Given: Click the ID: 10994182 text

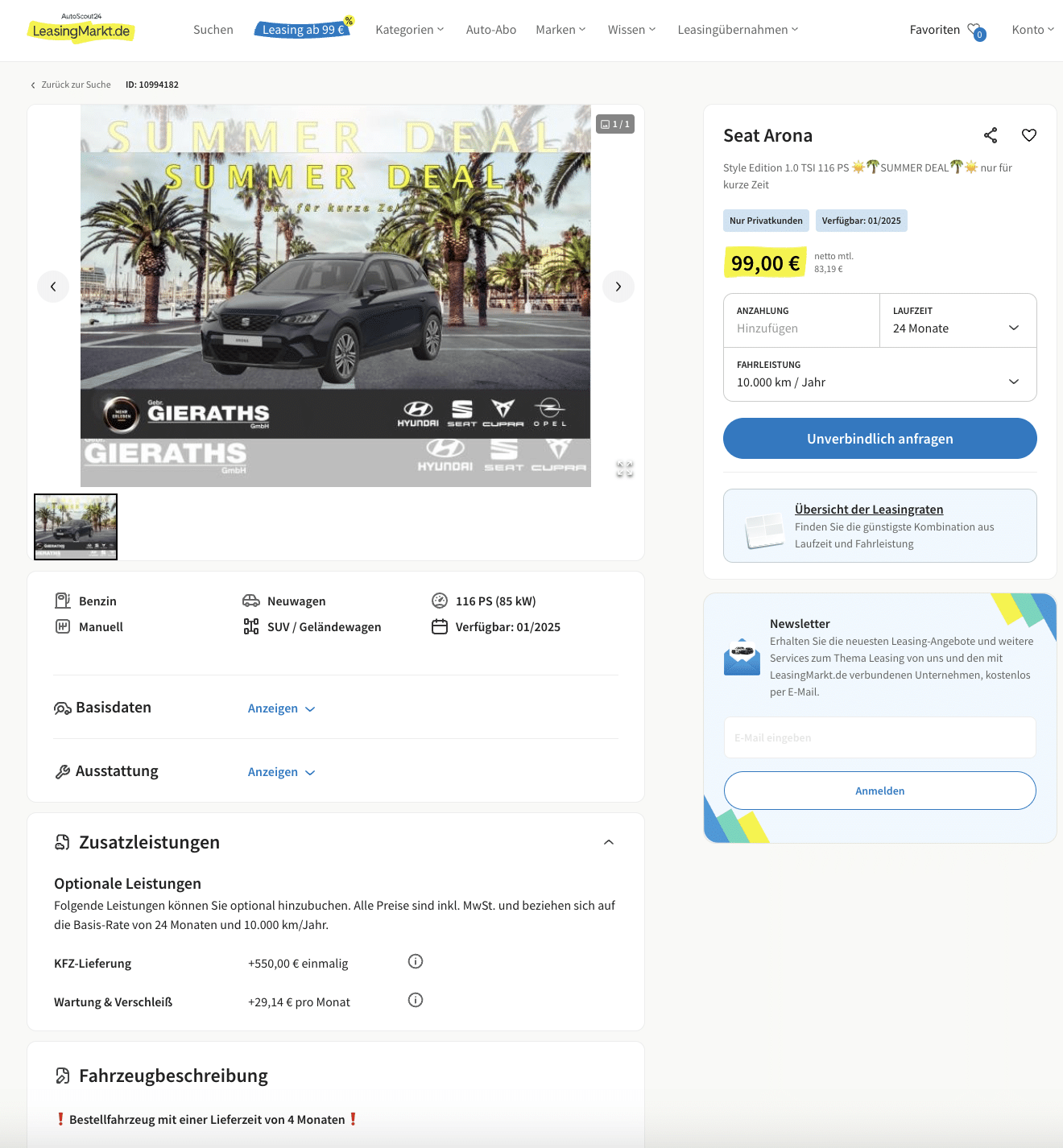Looking at the screenshot, I should coord(152,85).
